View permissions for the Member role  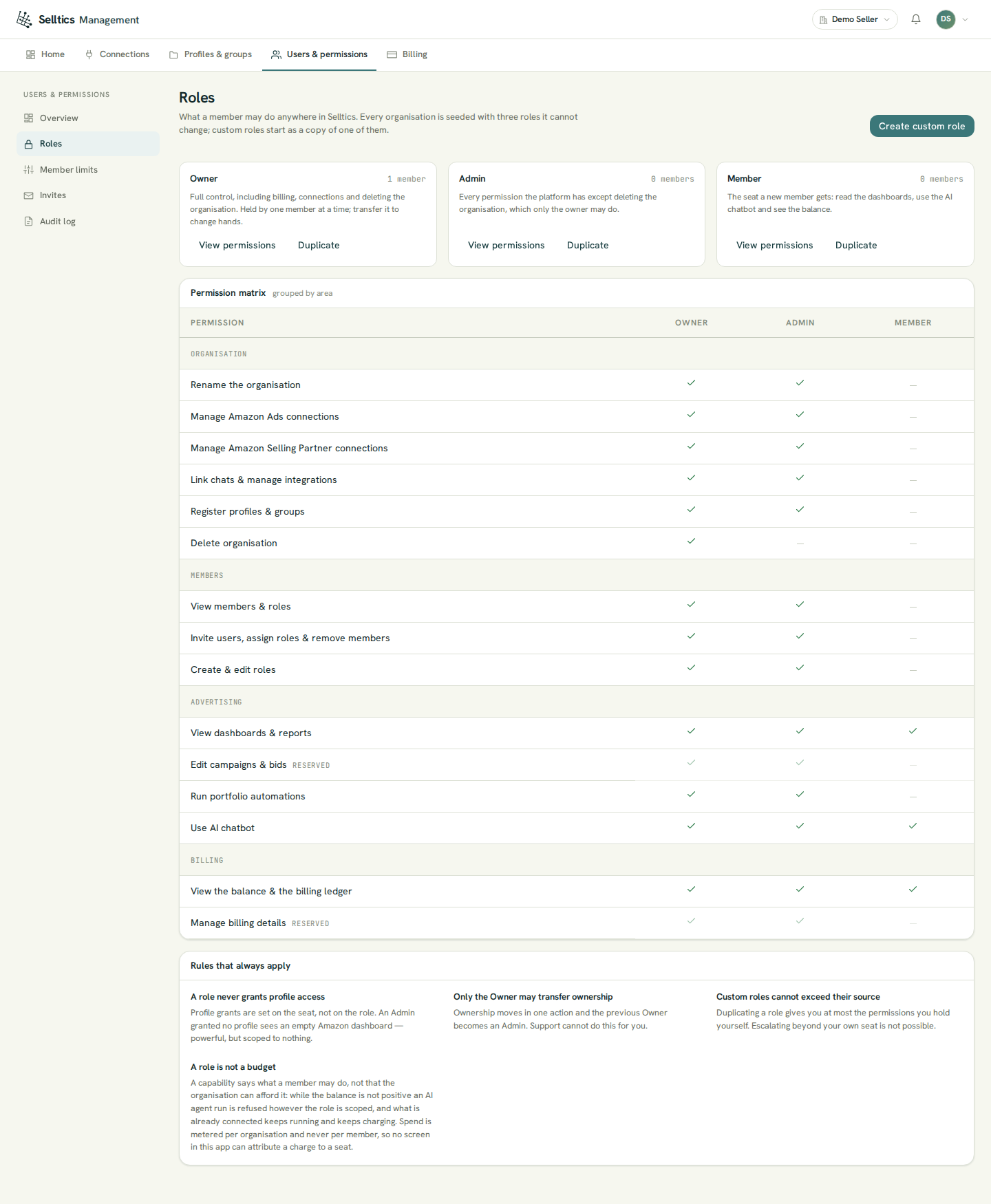775,245
